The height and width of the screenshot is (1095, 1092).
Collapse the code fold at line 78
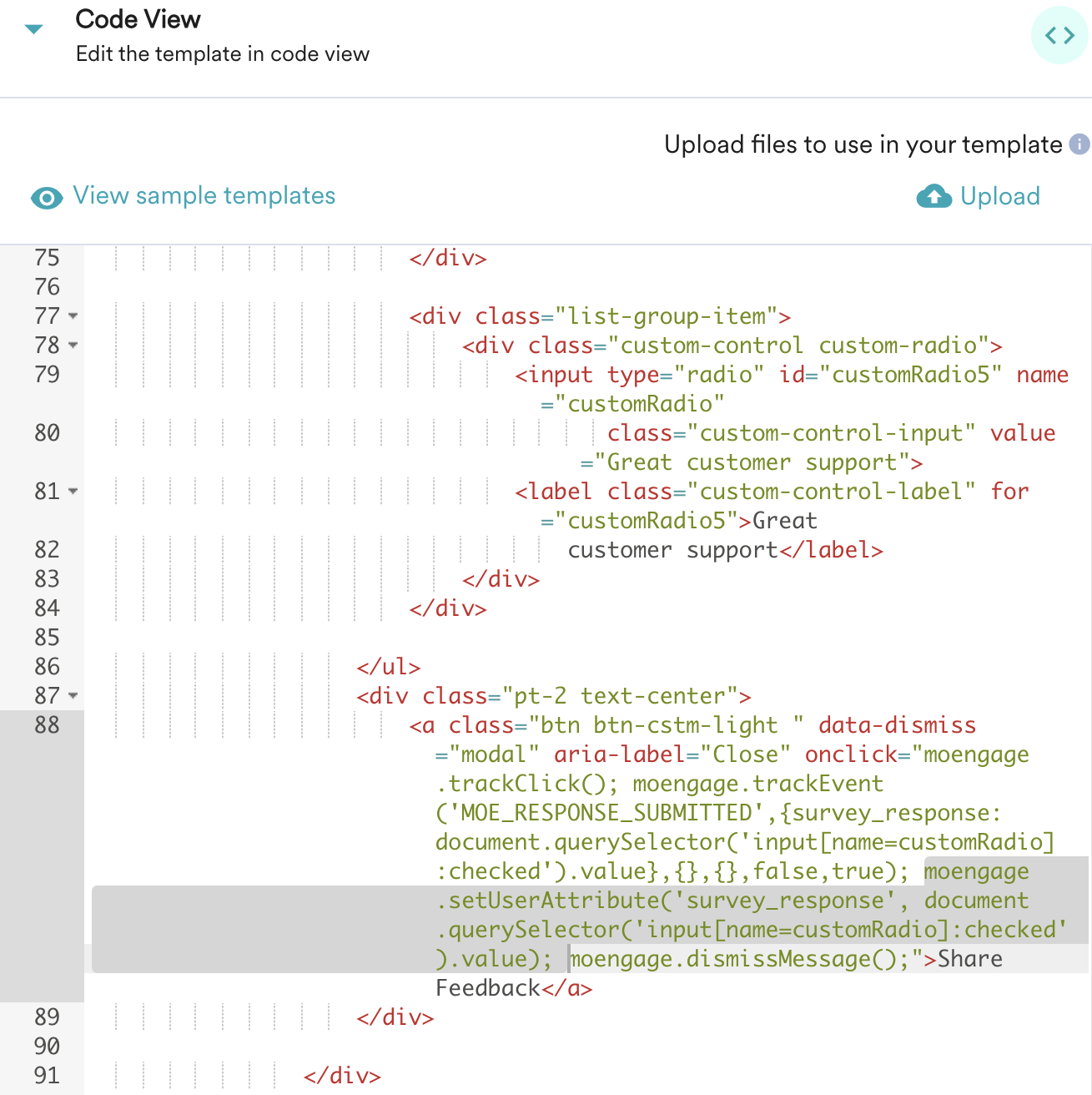72,347
